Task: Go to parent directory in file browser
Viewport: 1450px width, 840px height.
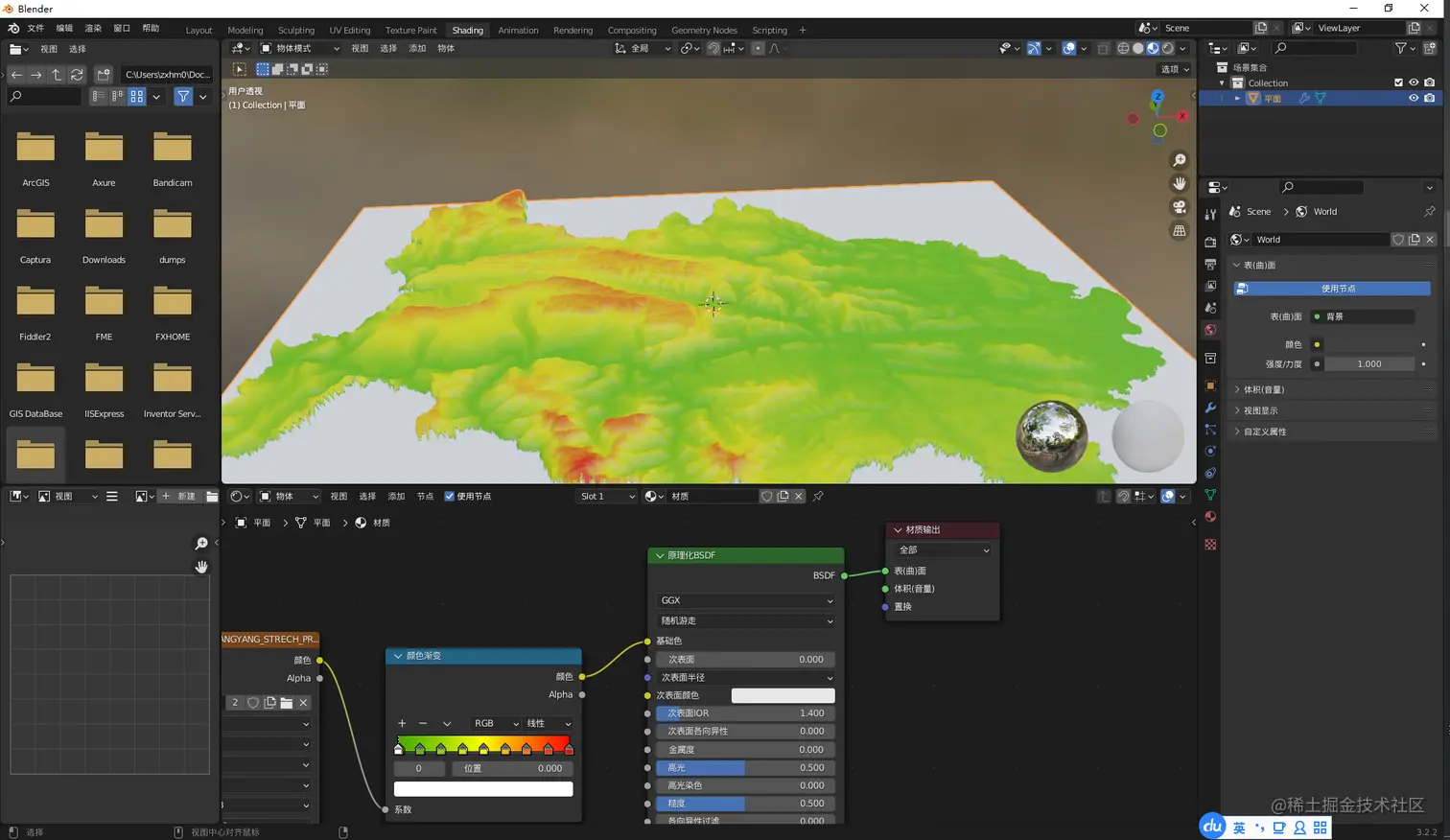Action: click(57, 74)
